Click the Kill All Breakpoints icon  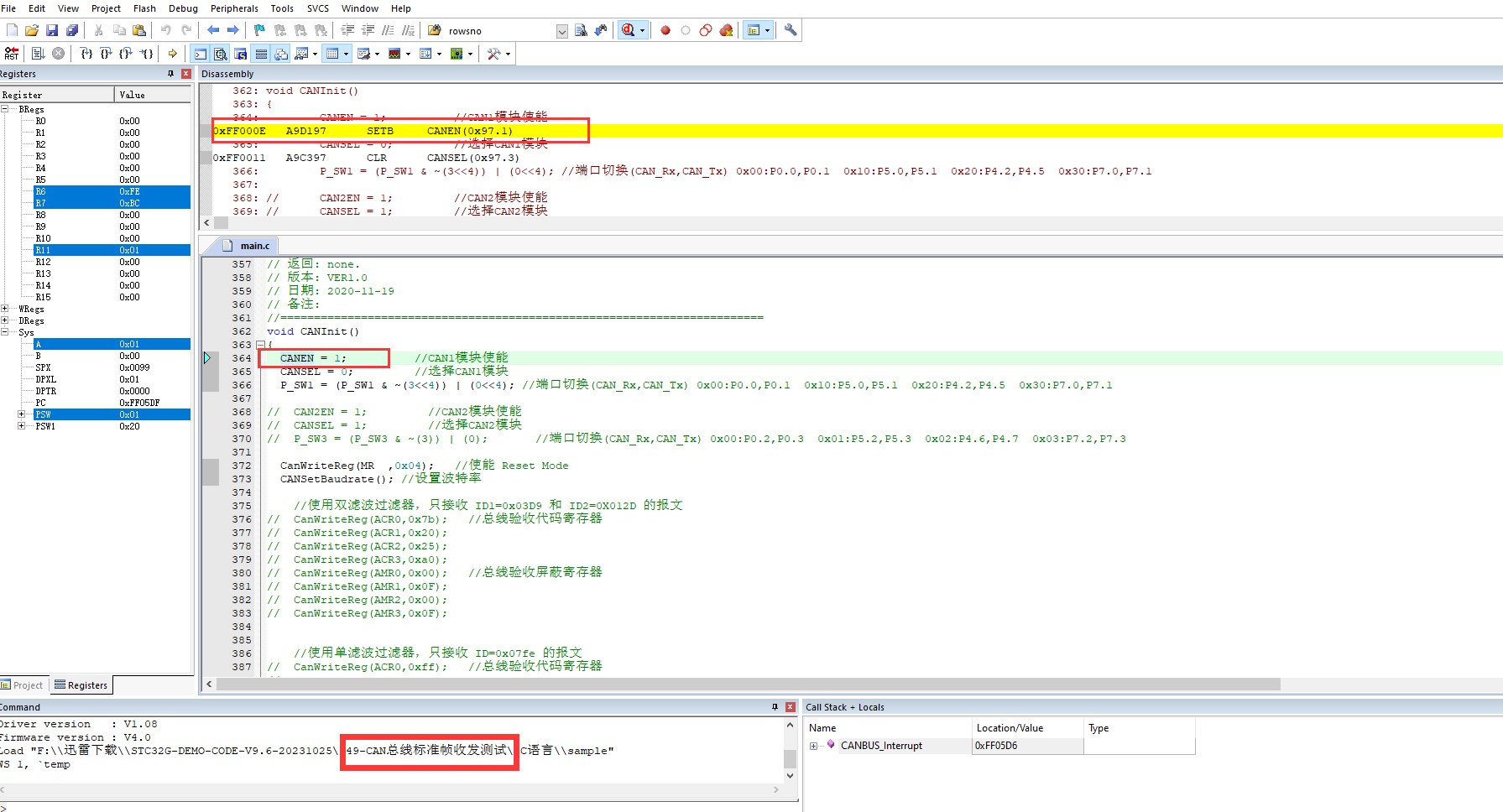tap(726, 30)
